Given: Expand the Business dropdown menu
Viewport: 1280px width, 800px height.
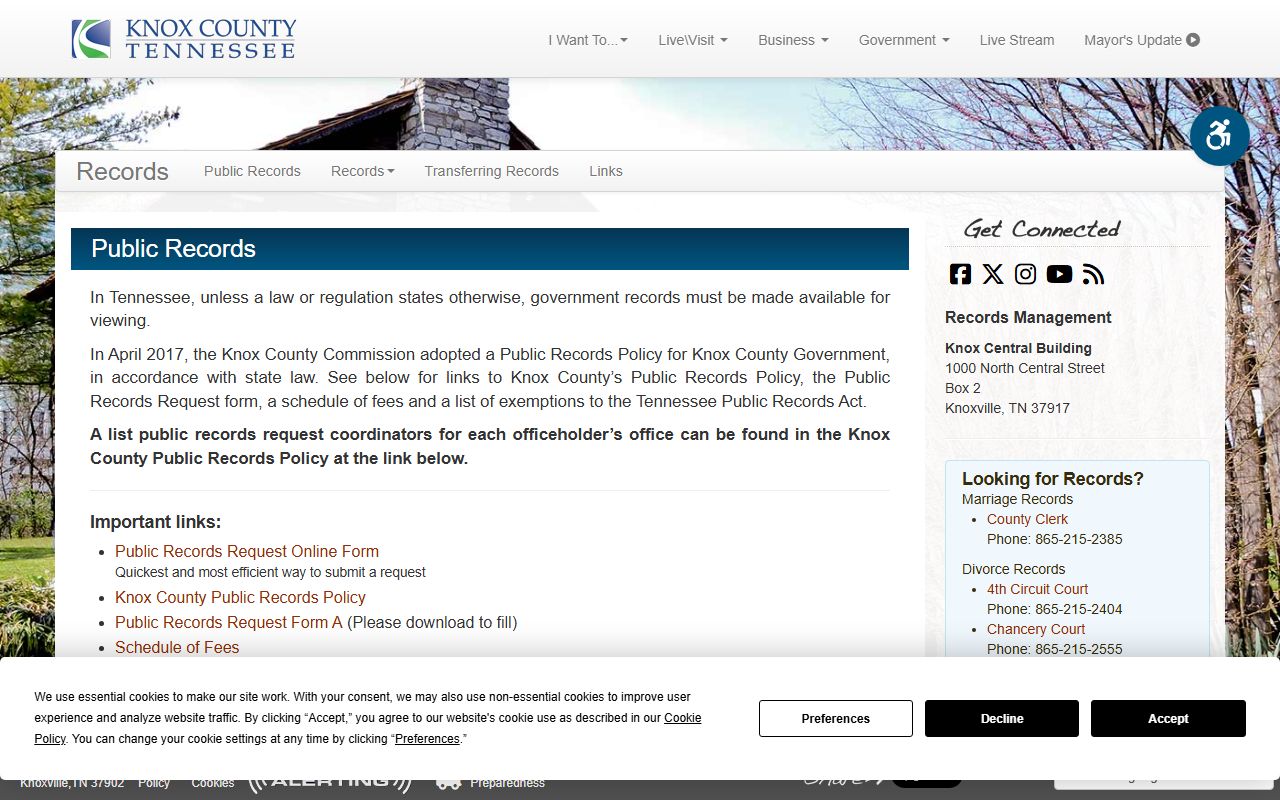Looking at the screenshot, I should pyautogui.click(x=793, y=40).
